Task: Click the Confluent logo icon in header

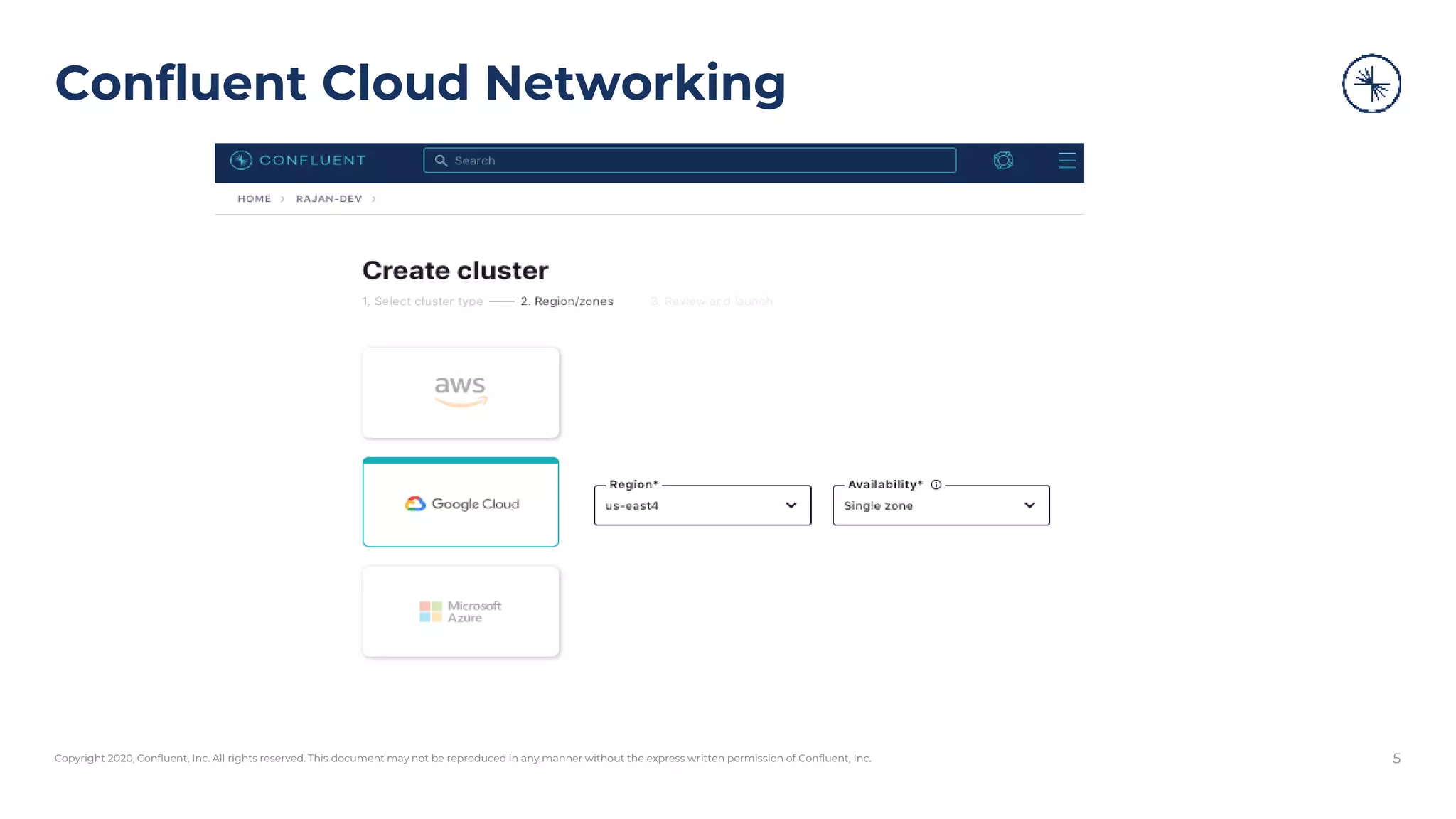Action: coord(241,160)
